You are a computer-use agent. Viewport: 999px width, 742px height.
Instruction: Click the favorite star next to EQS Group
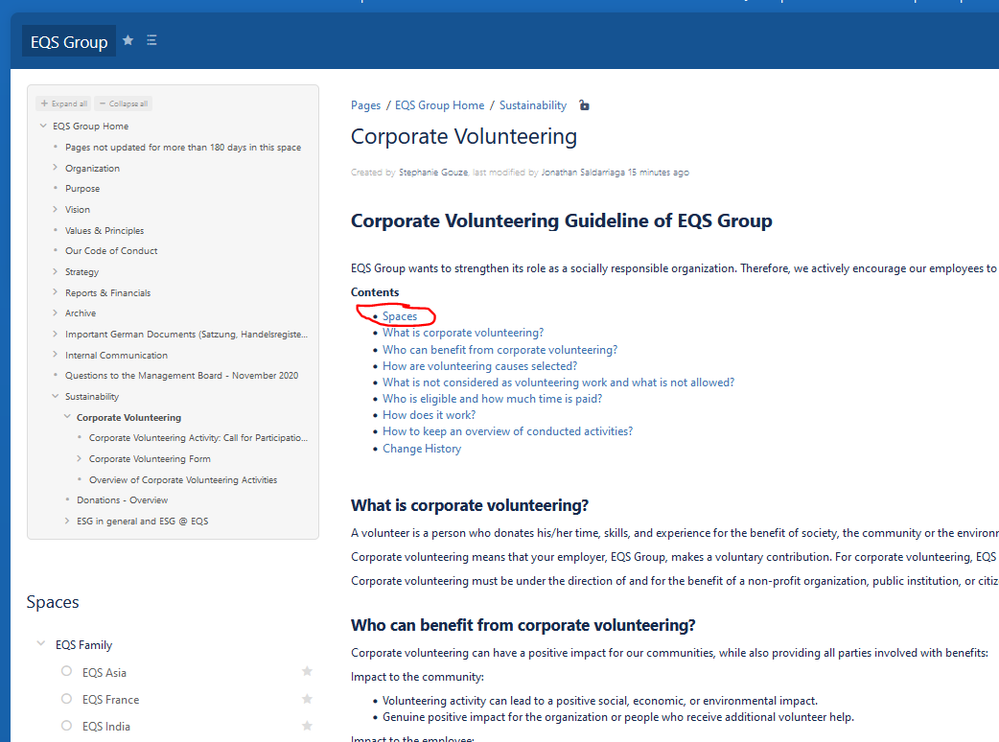point(128,41)
